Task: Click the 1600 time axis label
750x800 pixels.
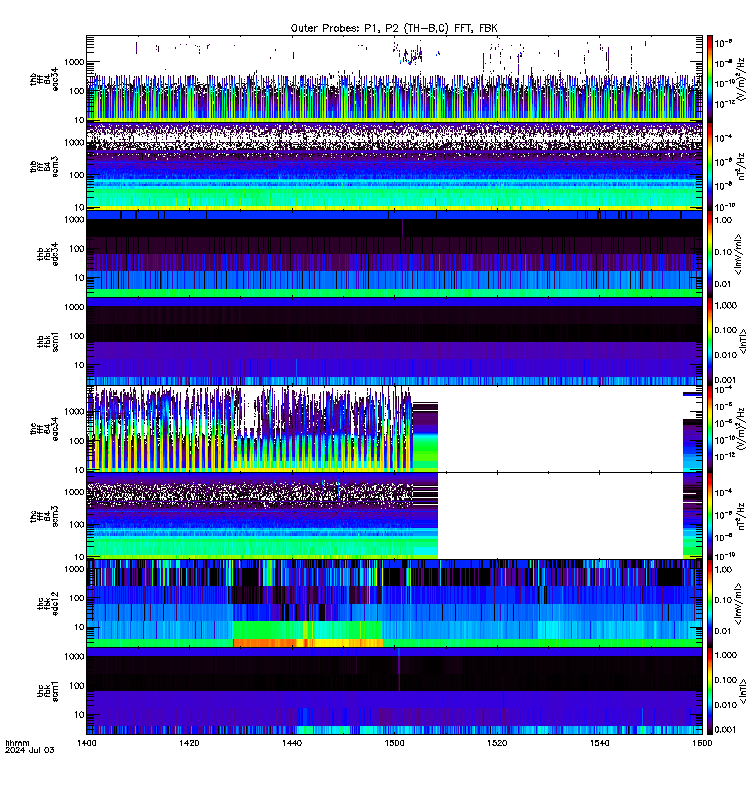Action: pyautogui.click(x=702, y=743)
